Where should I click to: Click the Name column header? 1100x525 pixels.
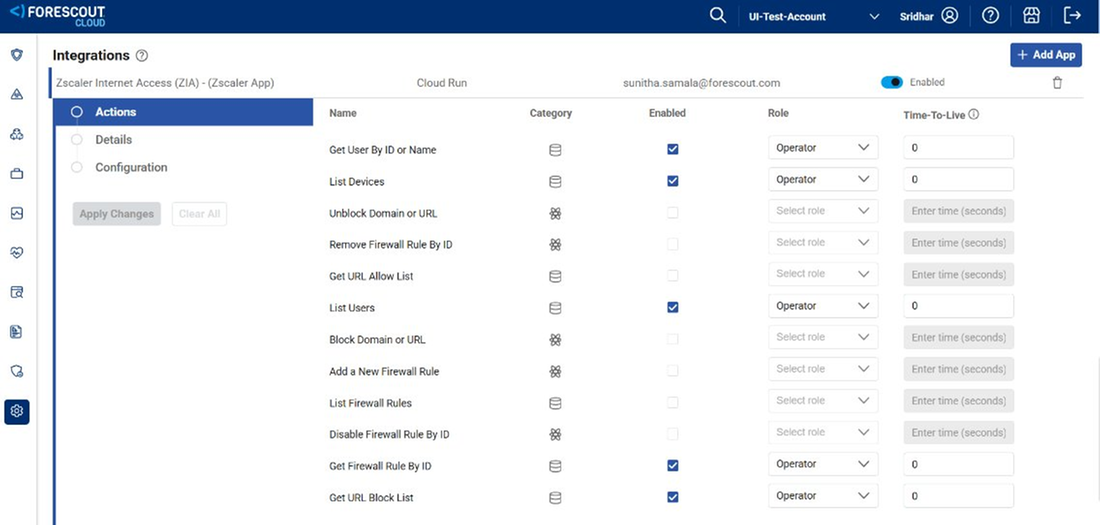tap(342, 113)
